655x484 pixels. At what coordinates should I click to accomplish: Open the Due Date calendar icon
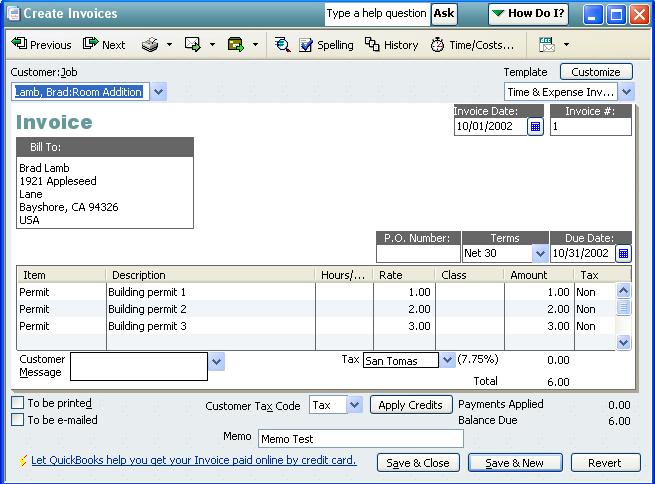click(x=623, y=253)
